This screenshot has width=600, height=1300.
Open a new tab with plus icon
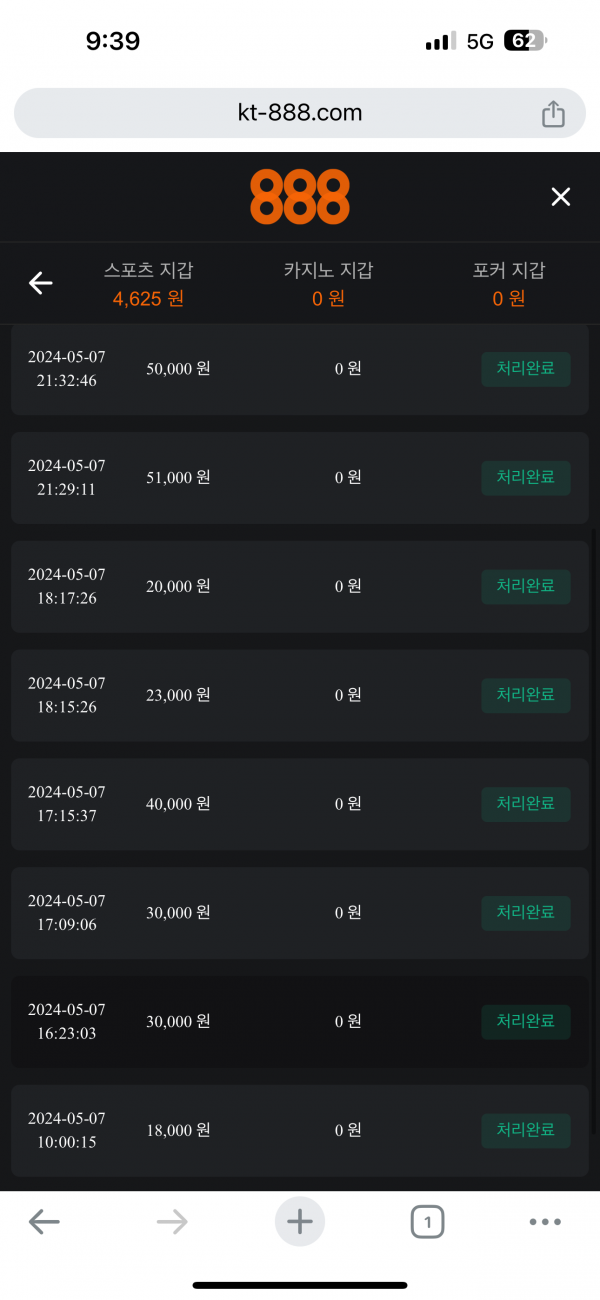pos(300,1221)
